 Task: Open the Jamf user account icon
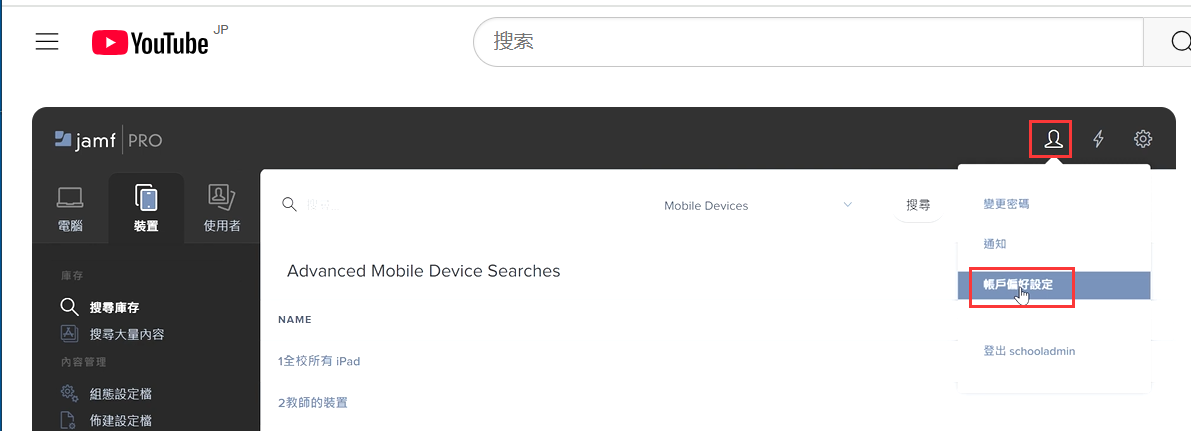tap(1052, 139)
